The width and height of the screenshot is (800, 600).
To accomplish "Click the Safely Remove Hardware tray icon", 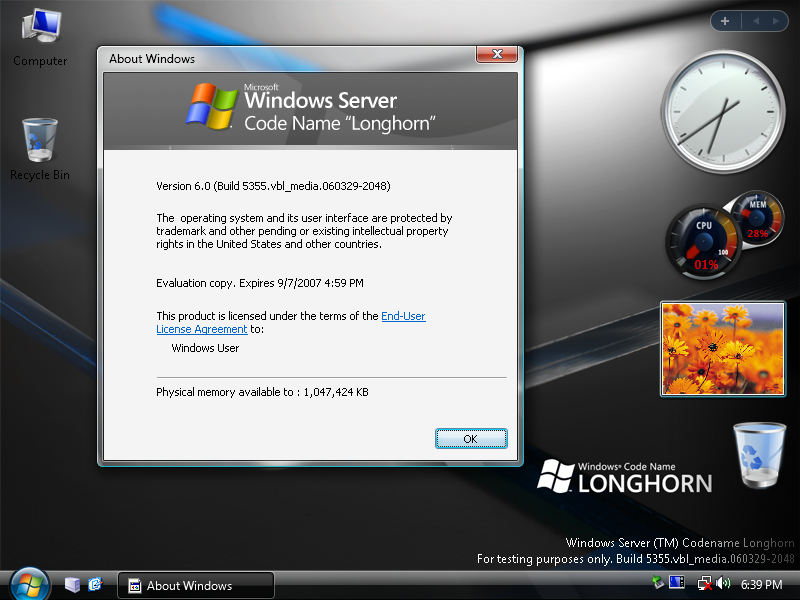I will [x=657, y=583].
